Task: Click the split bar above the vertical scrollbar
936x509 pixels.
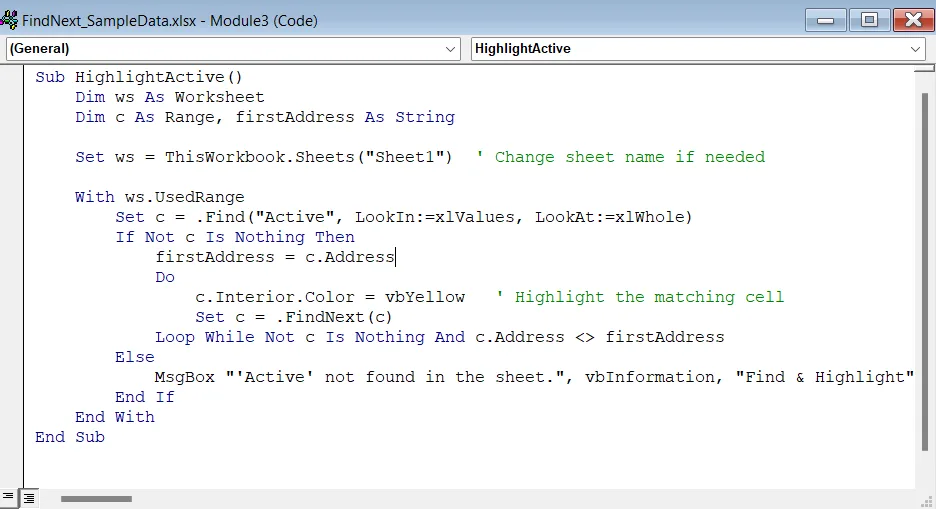Action: (x=925, y=69)
